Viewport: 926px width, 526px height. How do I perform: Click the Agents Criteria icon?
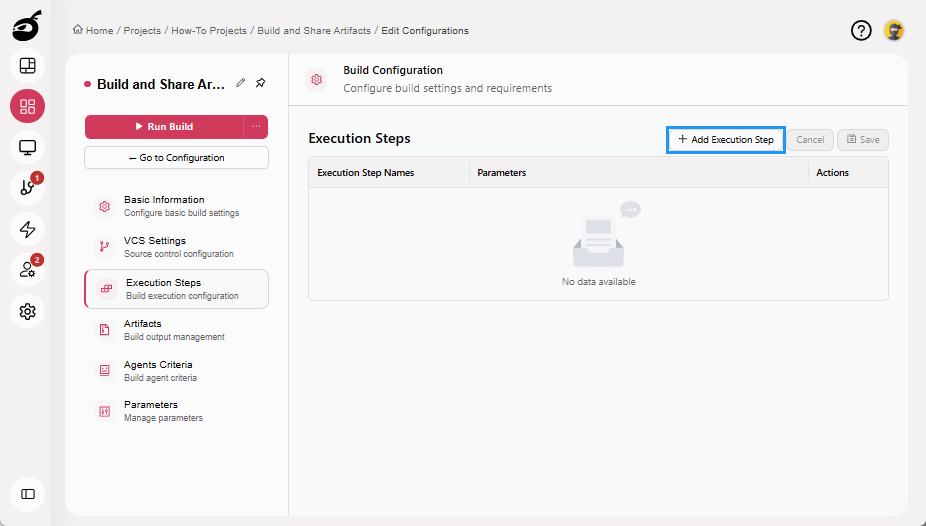(x=105, y=371)
